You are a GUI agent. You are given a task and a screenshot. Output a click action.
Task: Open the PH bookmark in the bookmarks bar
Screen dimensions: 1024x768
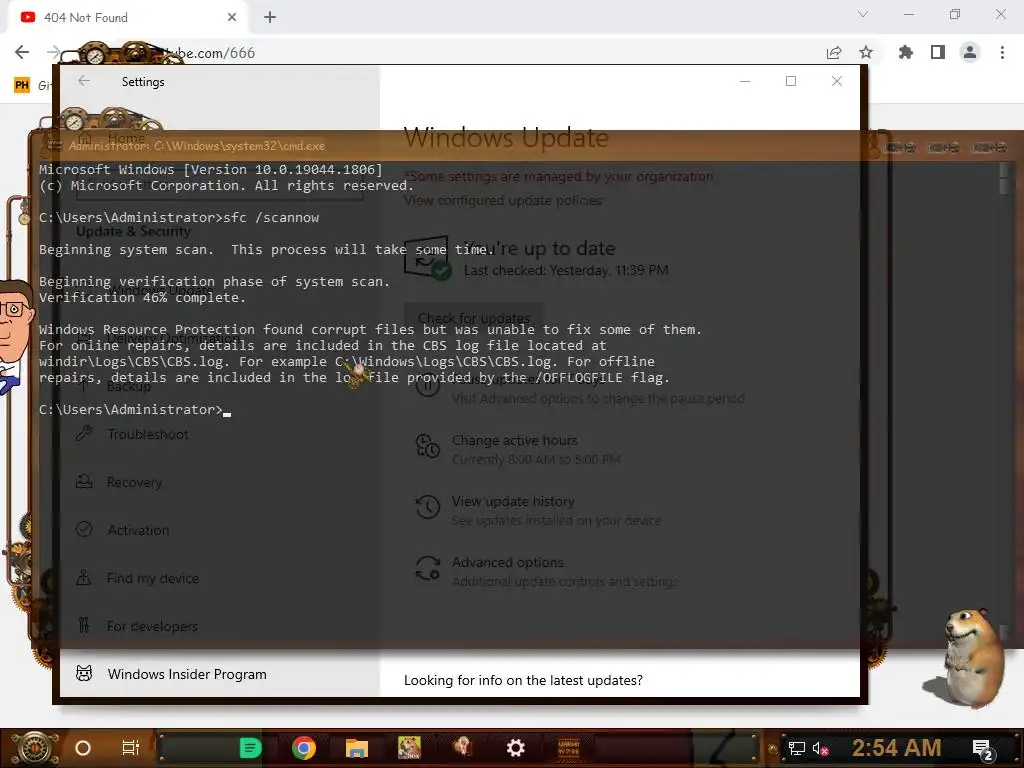(22, 85)
